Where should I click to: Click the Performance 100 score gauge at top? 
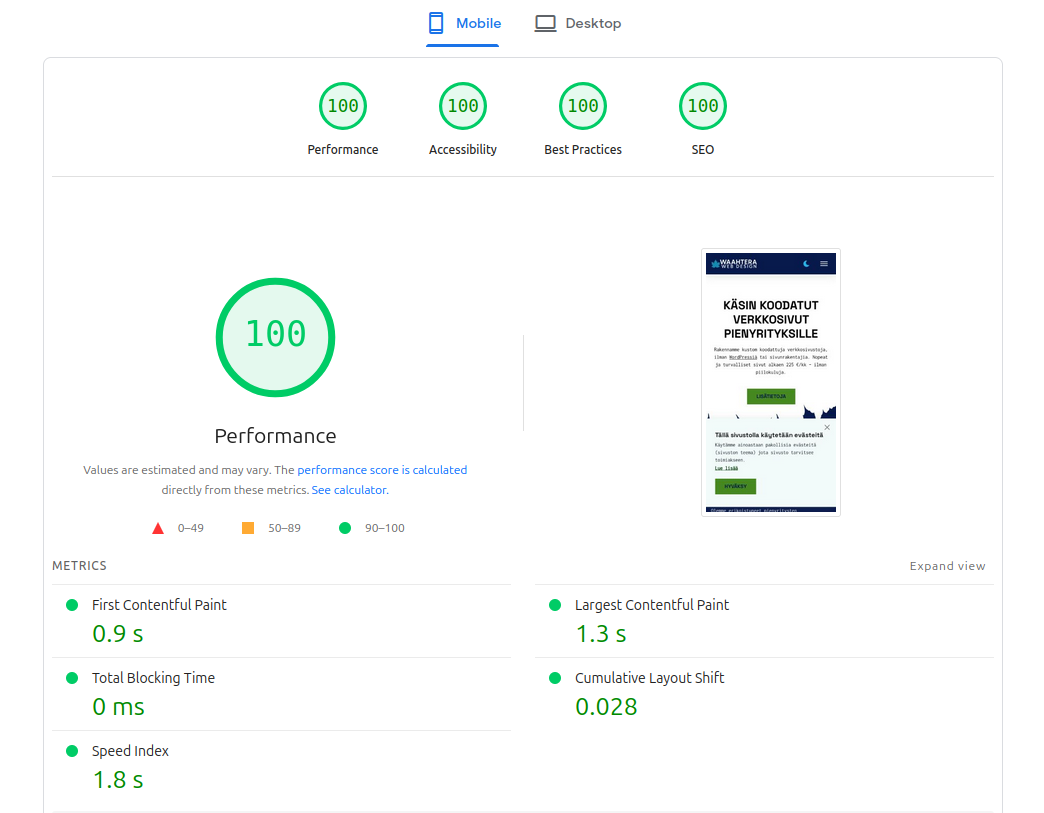343,105
